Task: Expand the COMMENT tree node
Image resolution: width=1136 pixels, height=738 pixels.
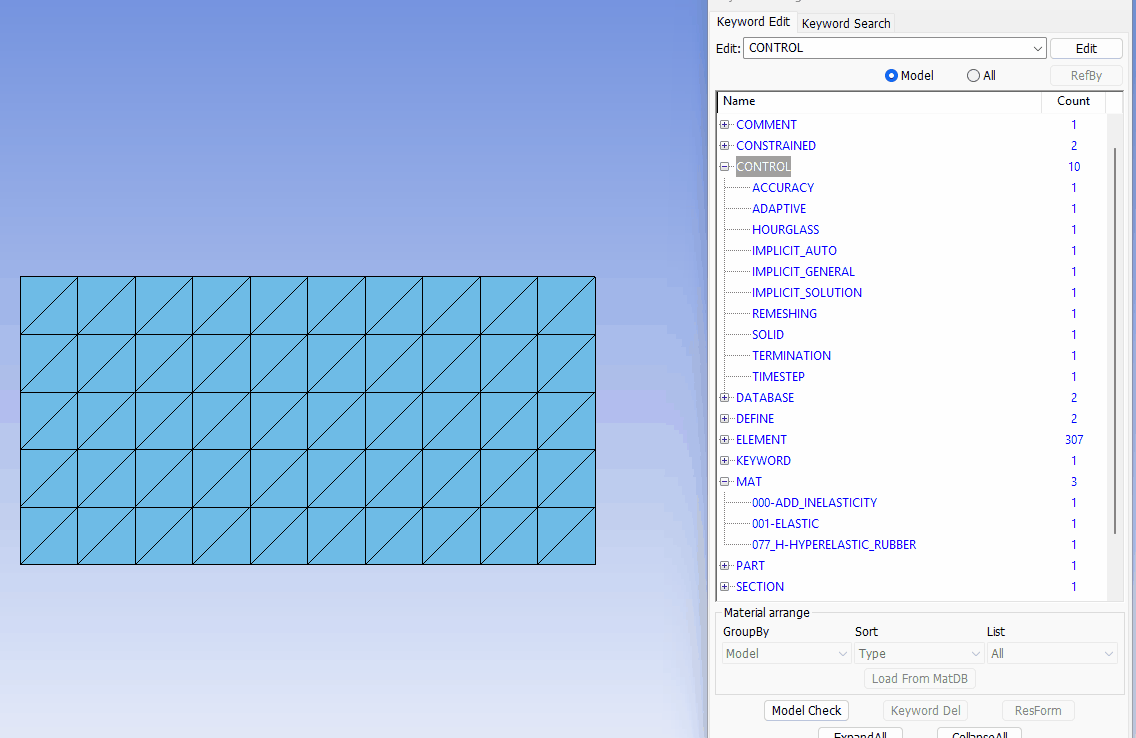Action: 725,125
